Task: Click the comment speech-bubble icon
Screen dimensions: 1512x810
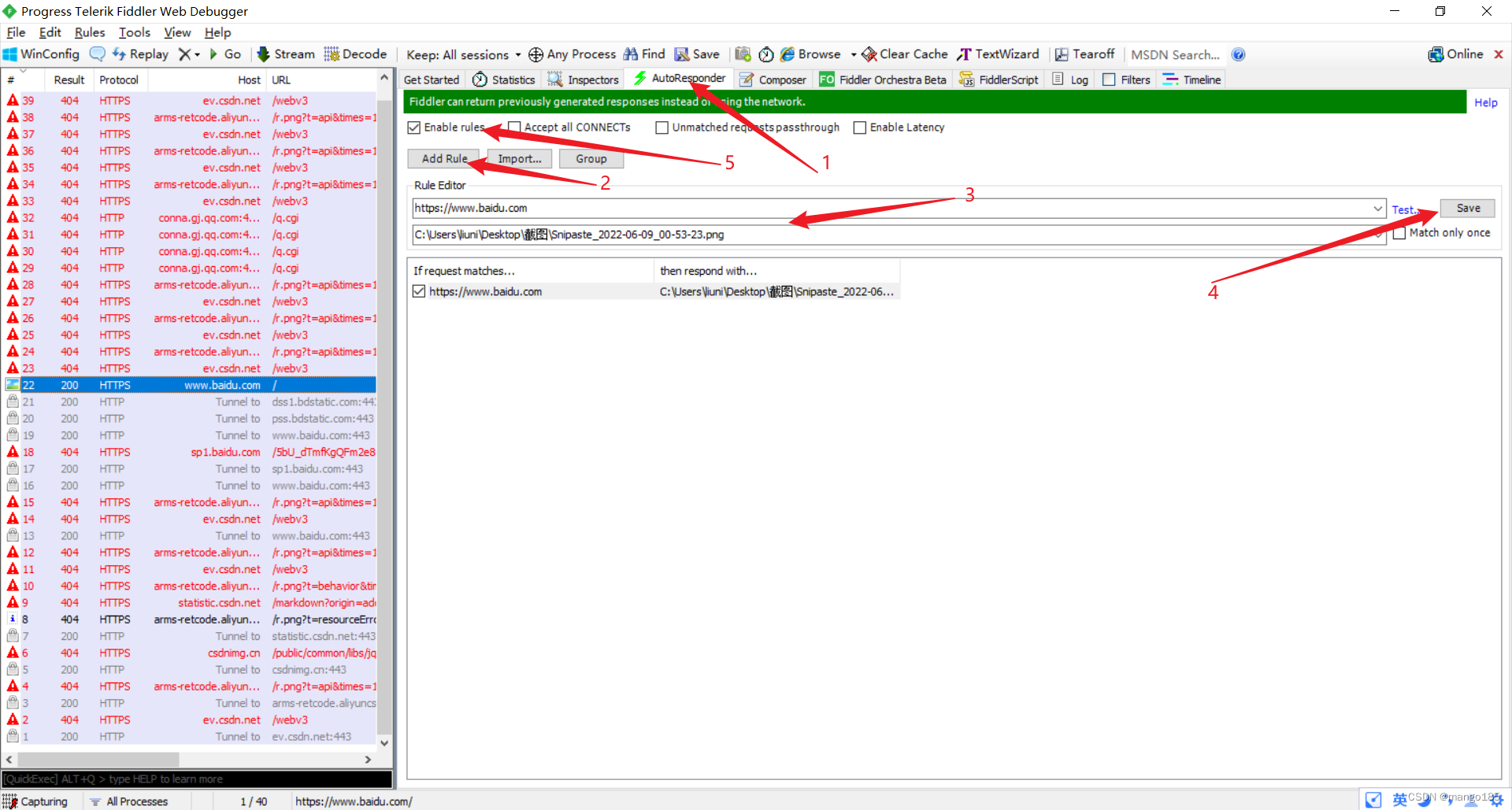Action: pos(97,54)
